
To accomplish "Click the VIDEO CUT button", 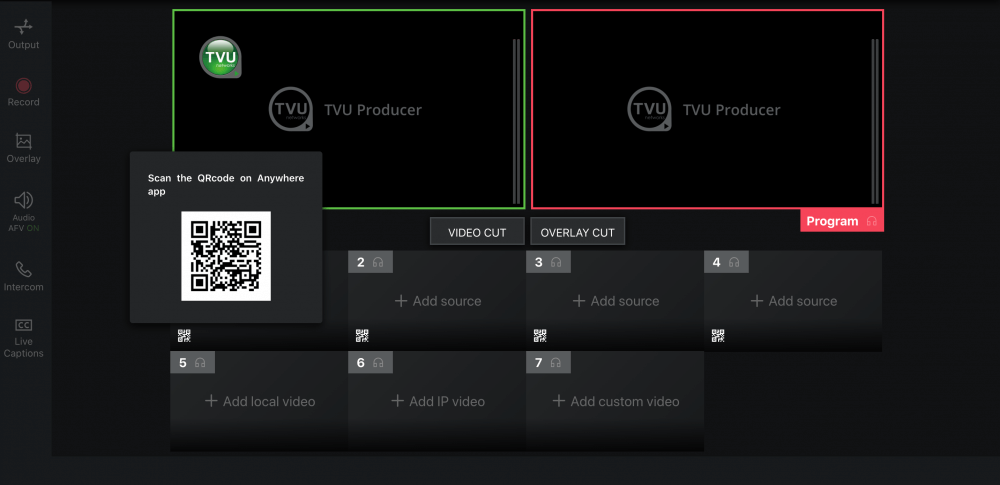I will [x=477, y=232].
